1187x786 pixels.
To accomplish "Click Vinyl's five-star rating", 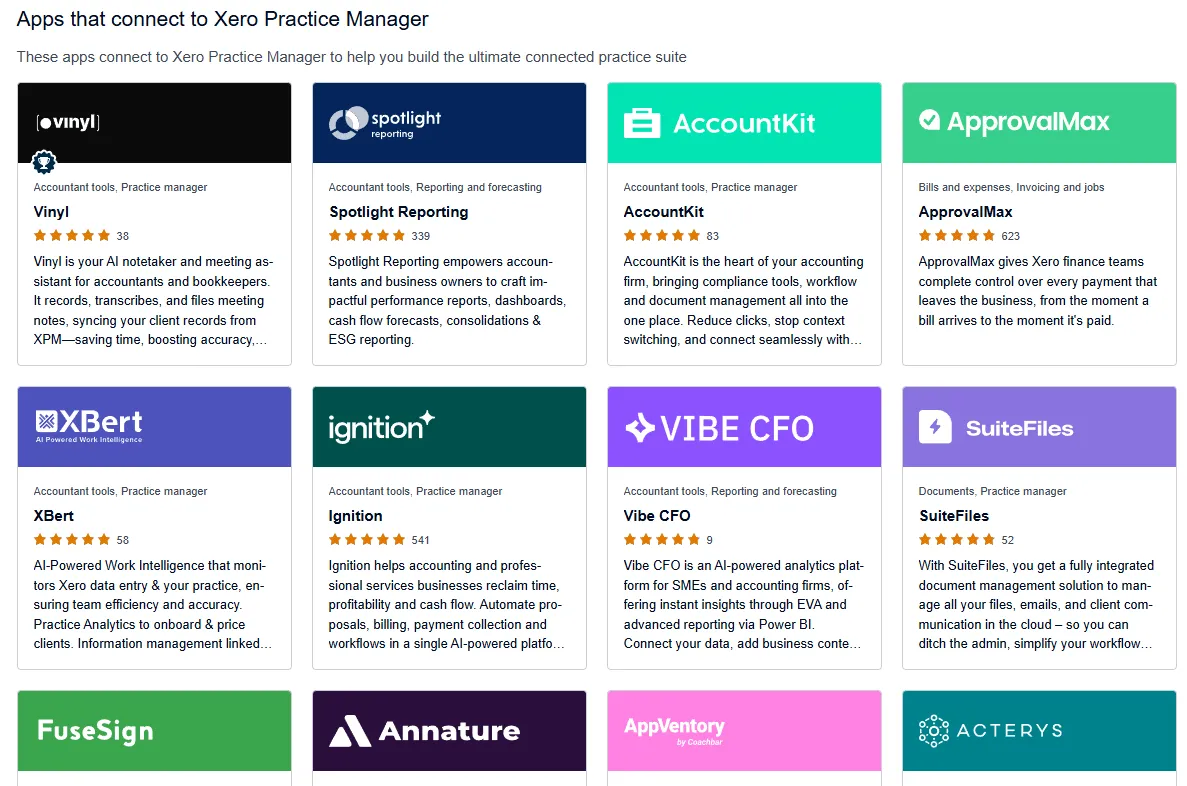I will 72,235.
